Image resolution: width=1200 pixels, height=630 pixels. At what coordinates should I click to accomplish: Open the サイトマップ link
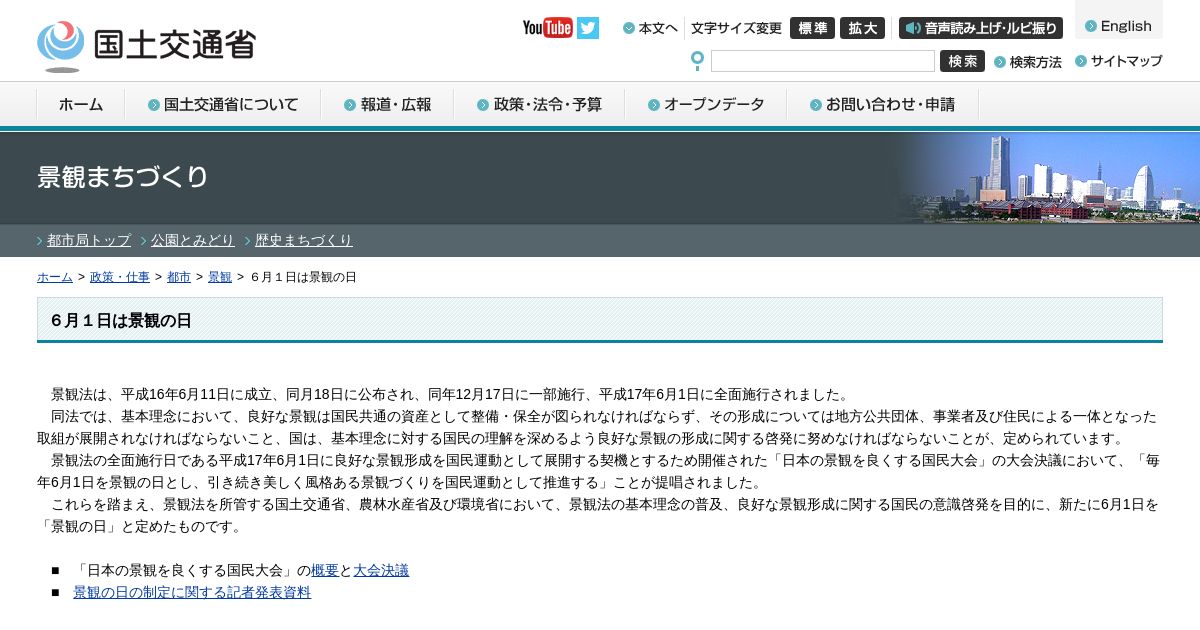[1119, 61]
